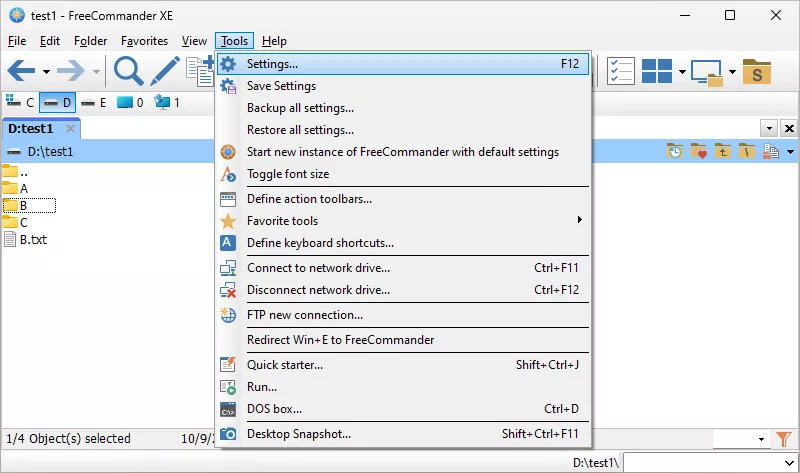This screenshot has width=800, height=473.
Task: Go to parent folder up-arrow icon
Action: click(x=722, y=151)
